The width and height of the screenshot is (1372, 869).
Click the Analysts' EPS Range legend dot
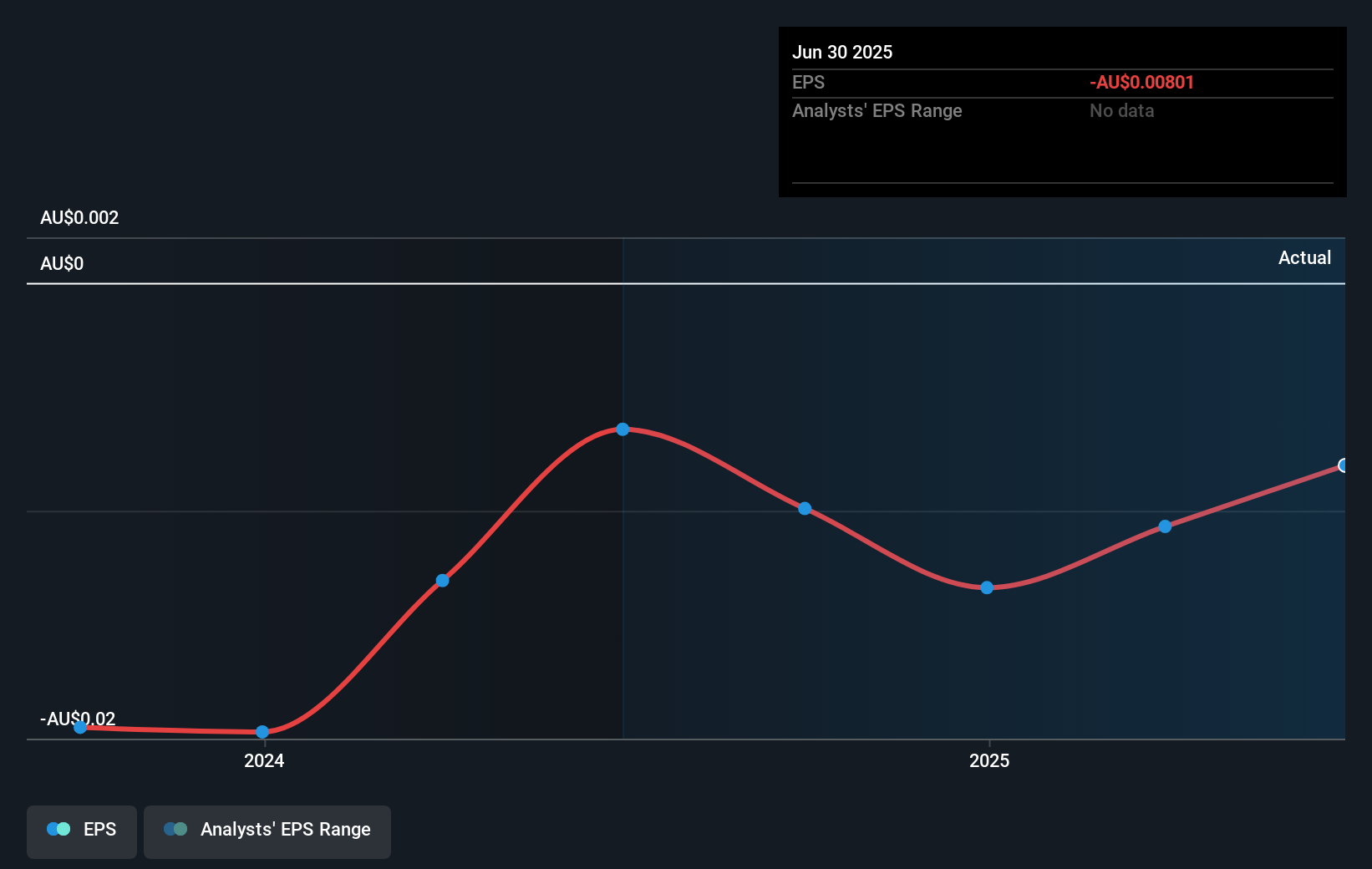[x=176, y=829]
